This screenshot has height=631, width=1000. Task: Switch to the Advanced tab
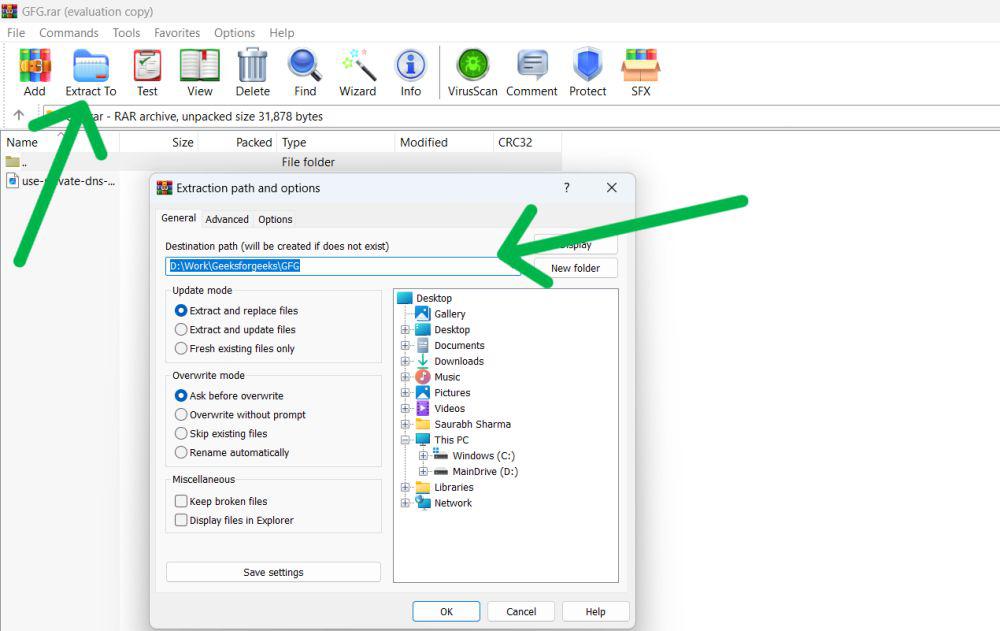point(227,219)
